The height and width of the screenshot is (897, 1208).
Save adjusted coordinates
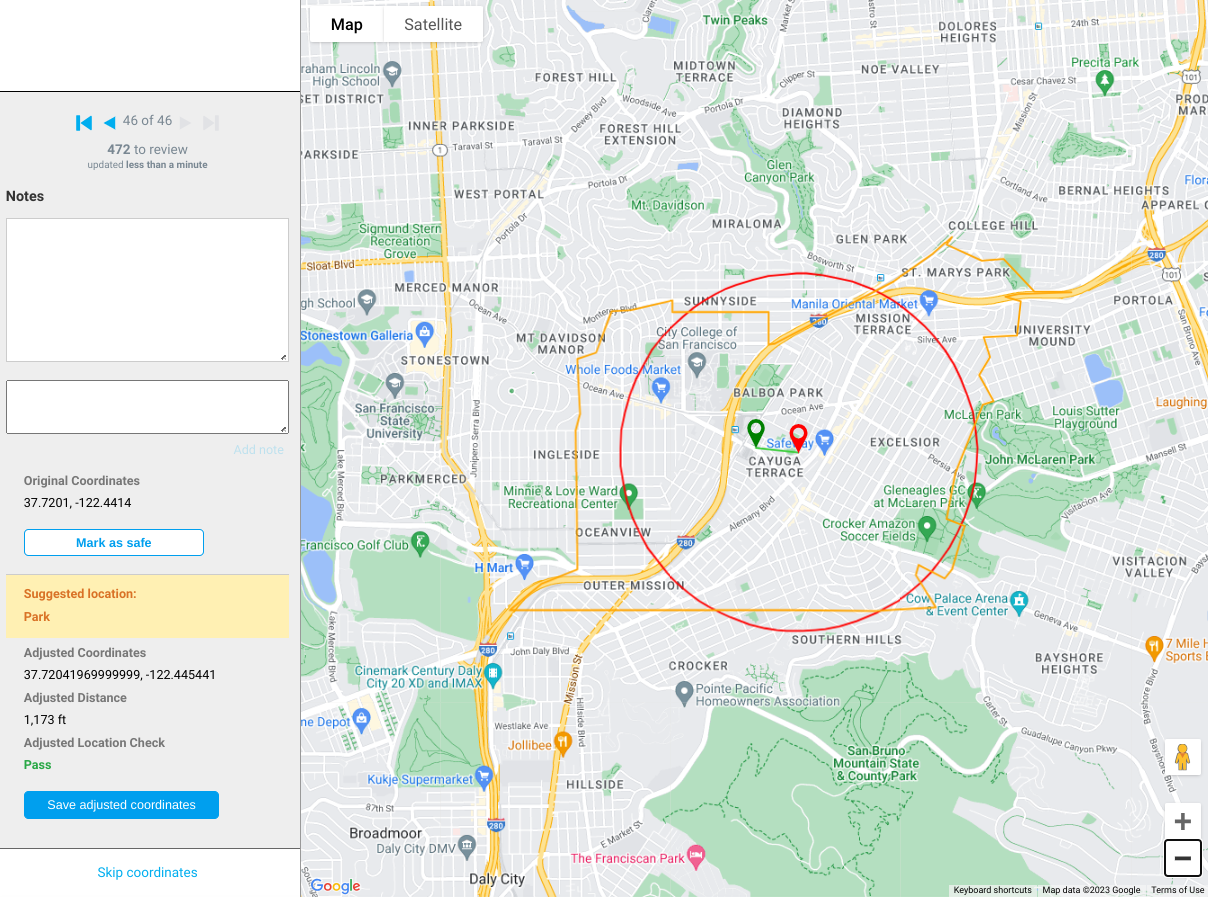(121, 805)
